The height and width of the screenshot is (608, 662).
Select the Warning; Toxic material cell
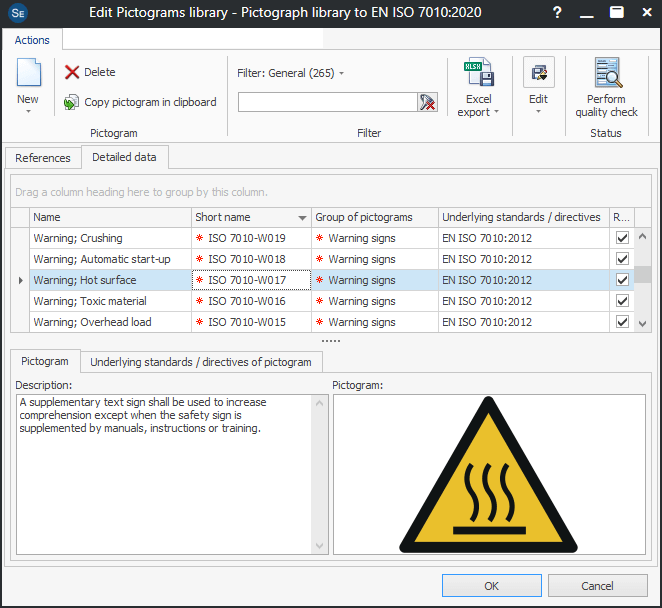click(111, 301)
